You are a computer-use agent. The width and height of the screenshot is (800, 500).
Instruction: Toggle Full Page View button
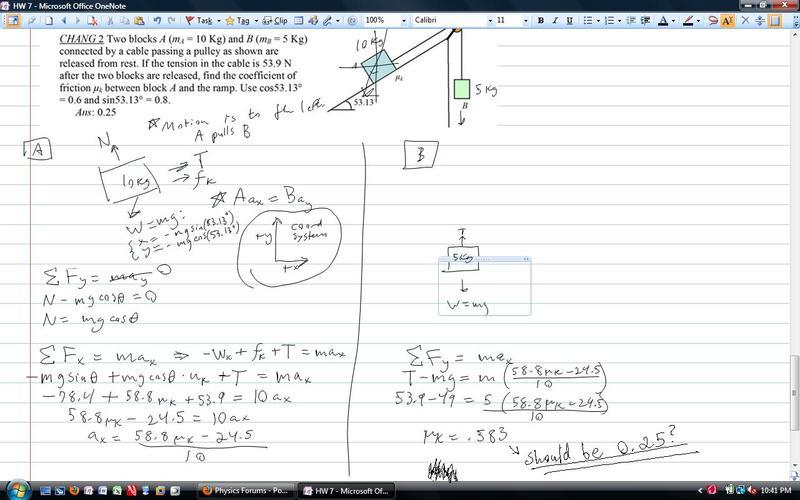tap(13, 20)
